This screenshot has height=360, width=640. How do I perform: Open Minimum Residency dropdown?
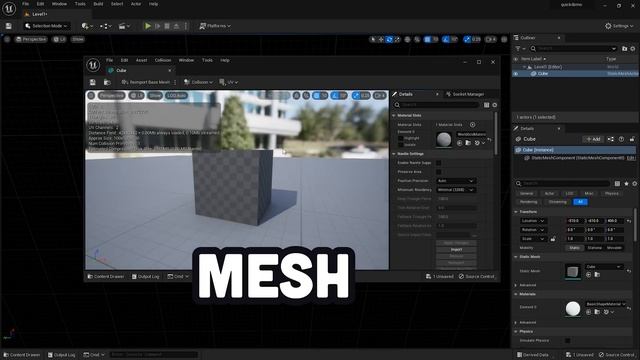456,190
